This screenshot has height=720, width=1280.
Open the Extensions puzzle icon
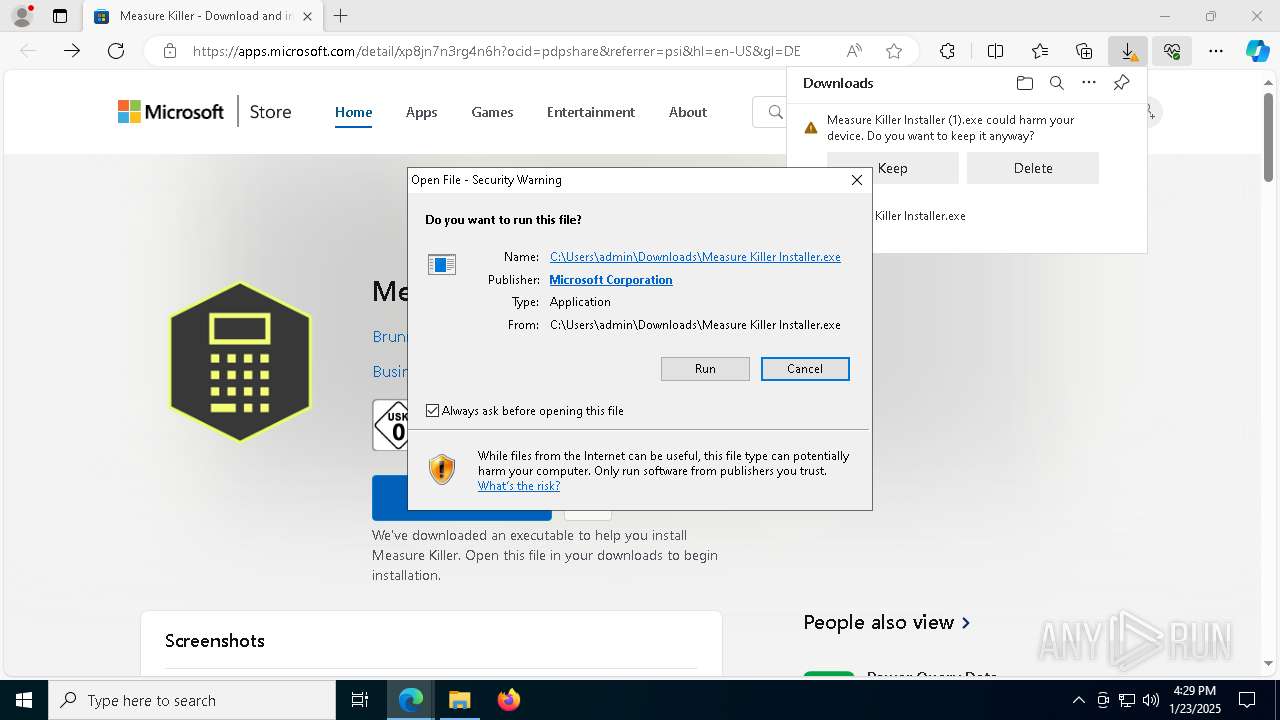[x=947, y=51]
